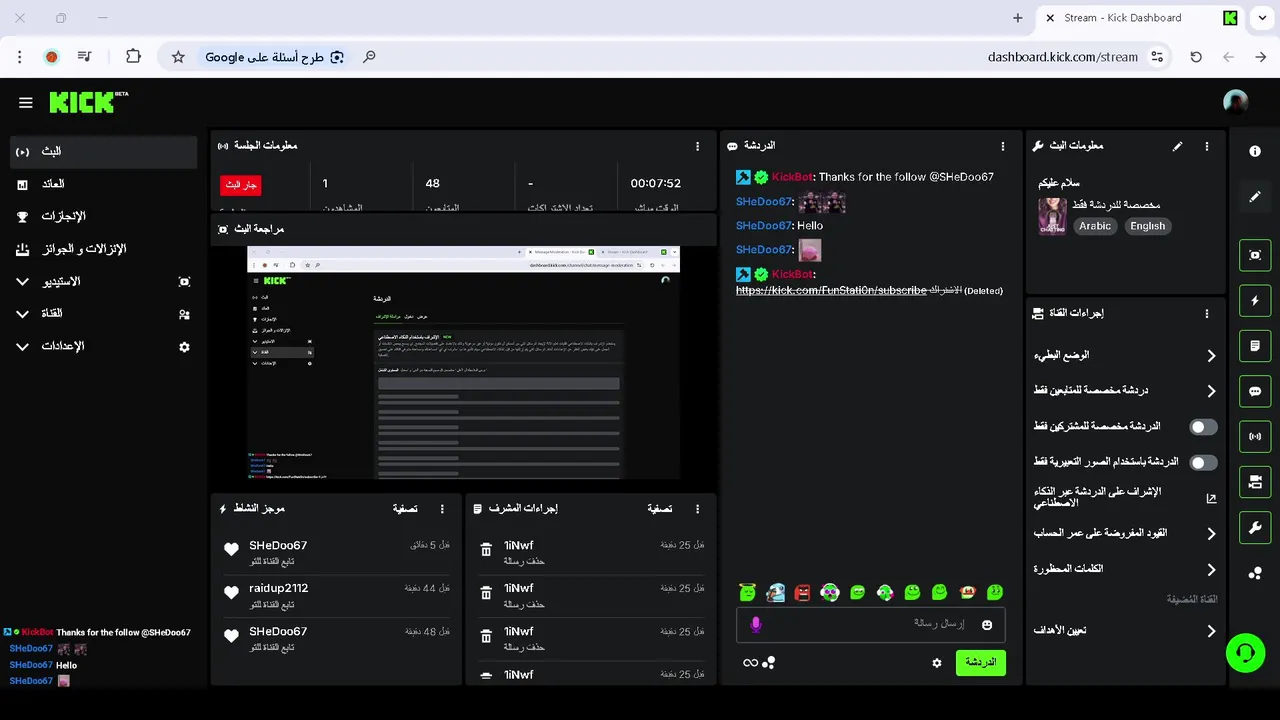Click the red angry emote above chat input
Viewport: 1280px width, 720px height.
[x=802, y=593]
